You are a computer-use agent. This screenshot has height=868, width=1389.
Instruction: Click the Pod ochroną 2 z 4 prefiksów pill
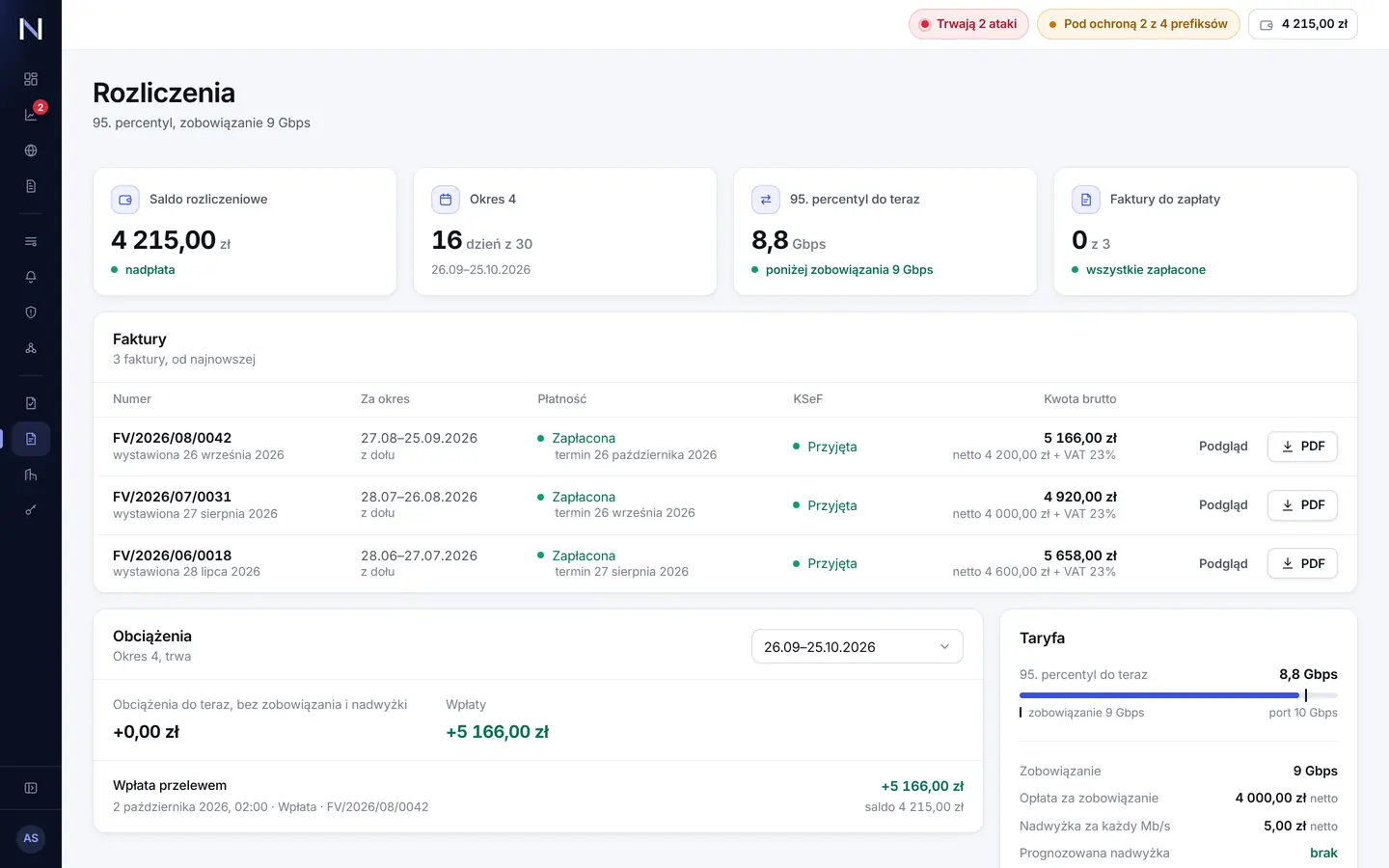[1138, 24]
